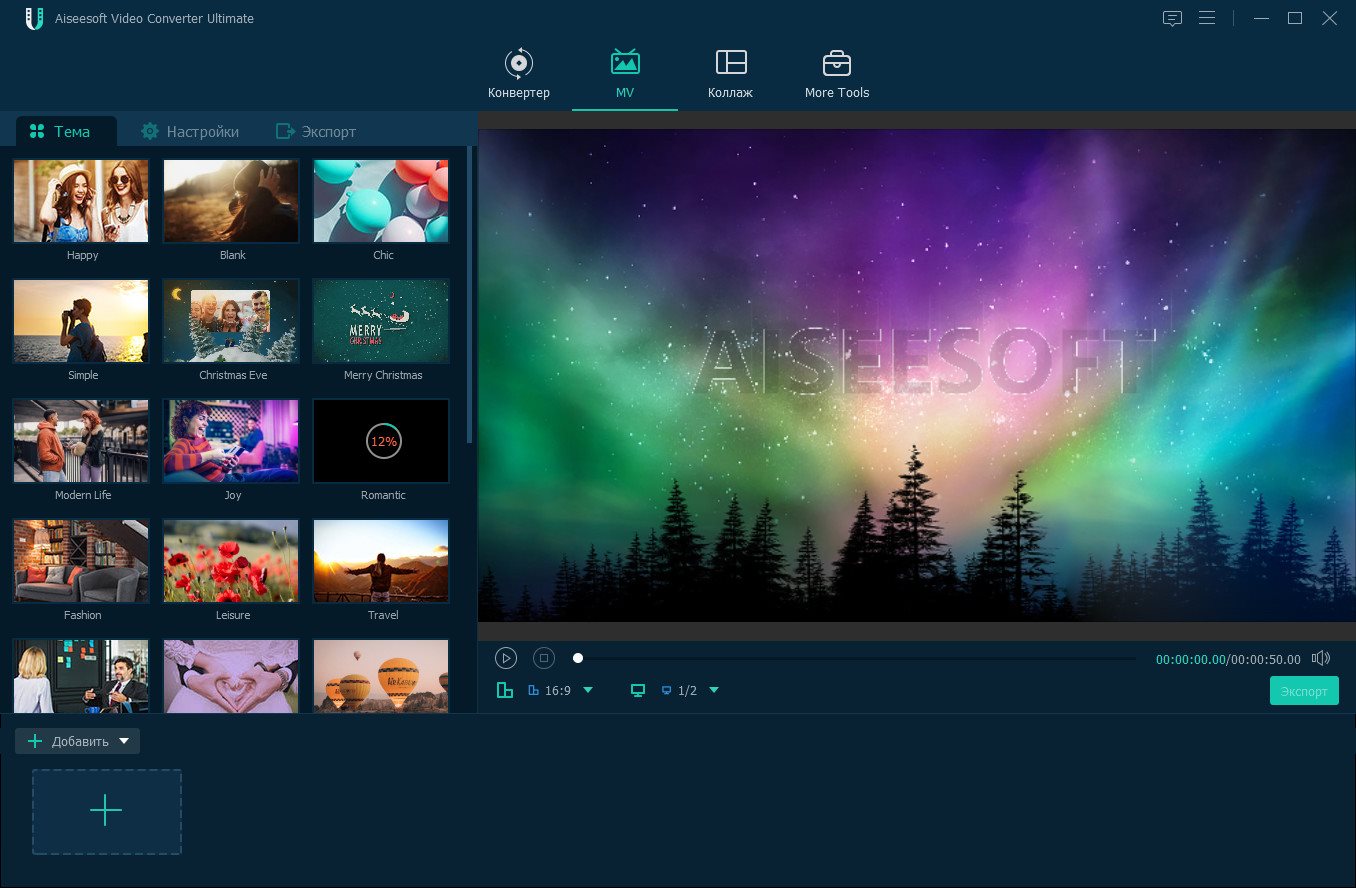Click the Добавить add files button

pyautogui.click(x=67, y=741)
